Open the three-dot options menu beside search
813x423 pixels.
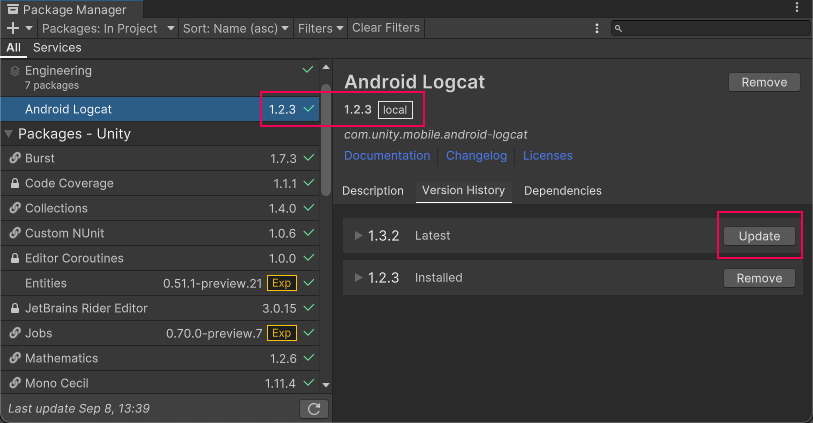(597, 28)
